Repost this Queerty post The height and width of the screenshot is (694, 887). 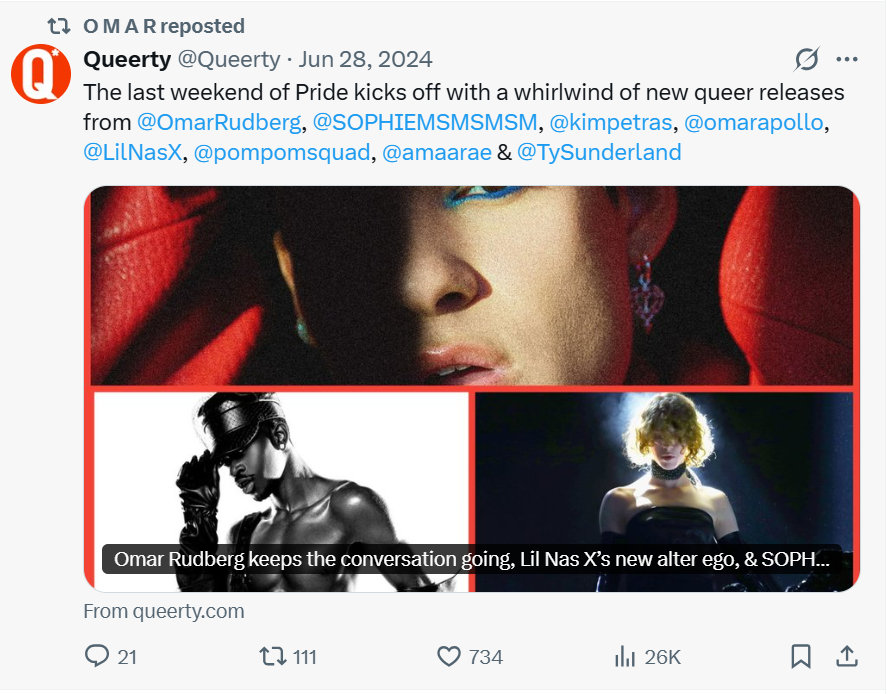pos(271,656)
